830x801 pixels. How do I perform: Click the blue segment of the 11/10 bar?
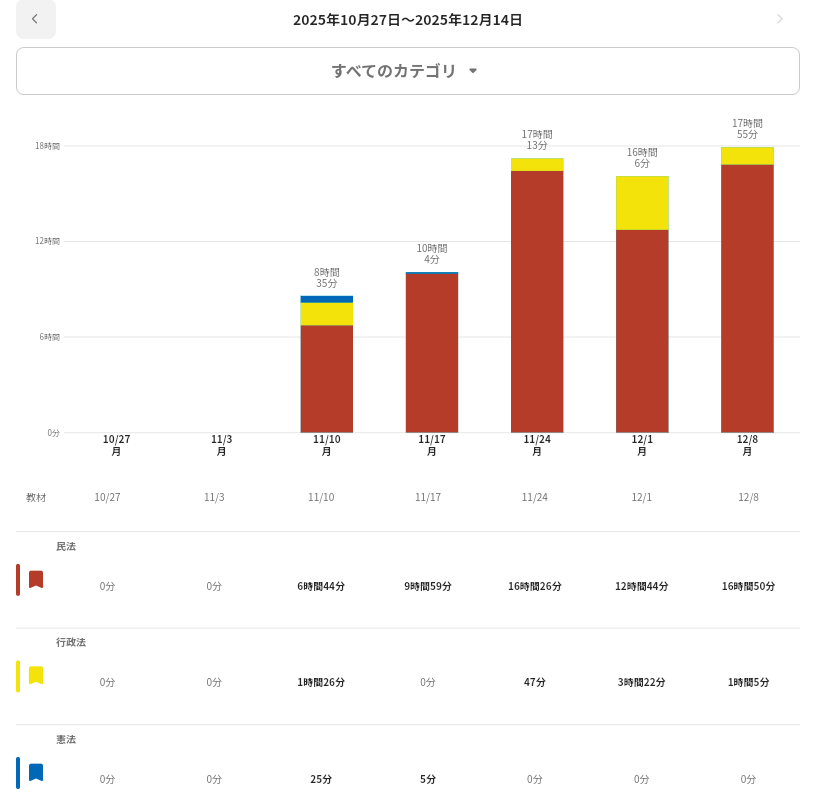click(327, 299)
